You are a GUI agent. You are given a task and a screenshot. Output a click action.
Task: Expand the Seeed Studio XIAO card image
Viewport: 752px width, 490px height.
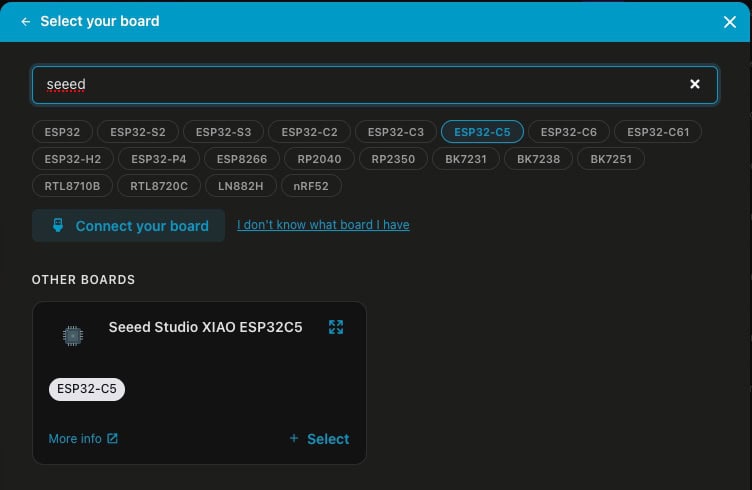(336, 327)
